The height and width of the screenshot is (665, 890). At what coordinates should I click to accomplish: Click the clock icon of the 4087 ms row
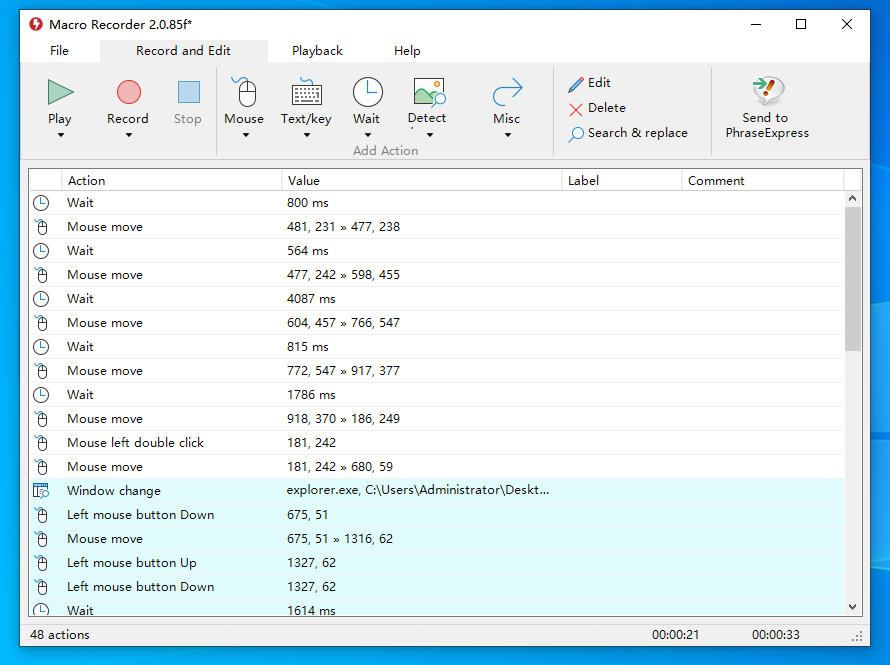41,298
